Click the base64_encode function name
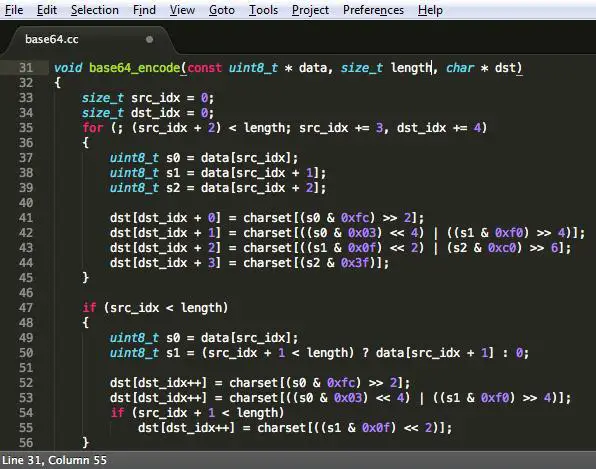 click(x=135, y=68)
